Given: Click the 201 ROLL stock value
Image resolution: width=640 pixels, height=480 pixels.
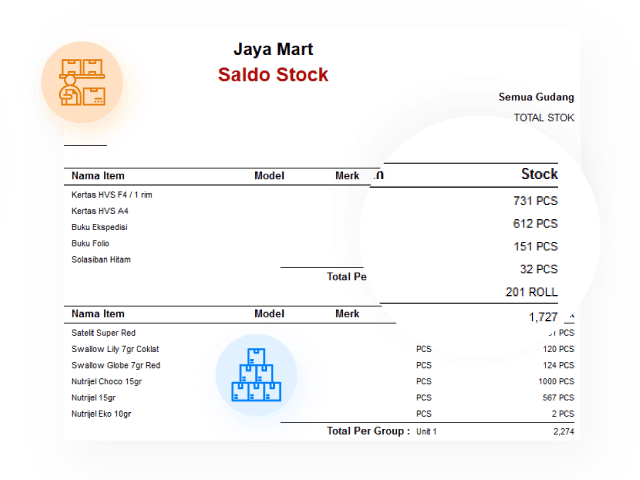Looking at the screenshot, I should [532, 292].
